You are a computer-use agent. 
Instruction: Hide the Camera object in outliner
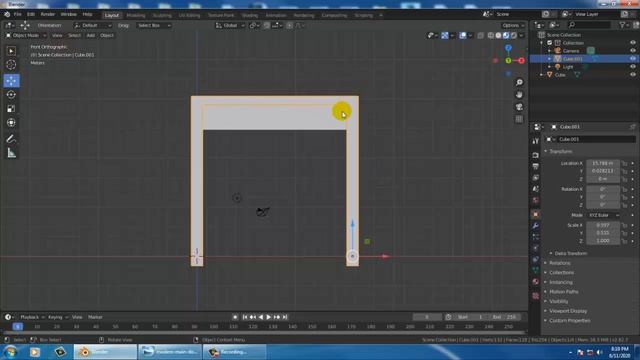[x=633, y=51]
